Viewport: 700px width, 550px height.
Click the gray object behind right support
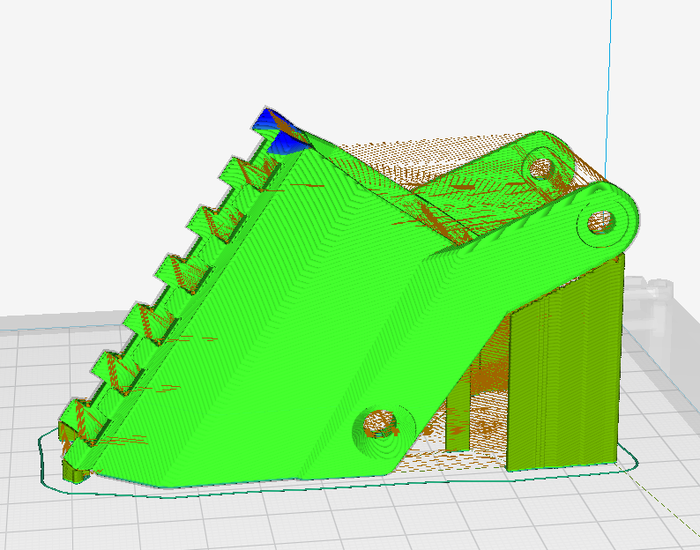click(650, 300)
